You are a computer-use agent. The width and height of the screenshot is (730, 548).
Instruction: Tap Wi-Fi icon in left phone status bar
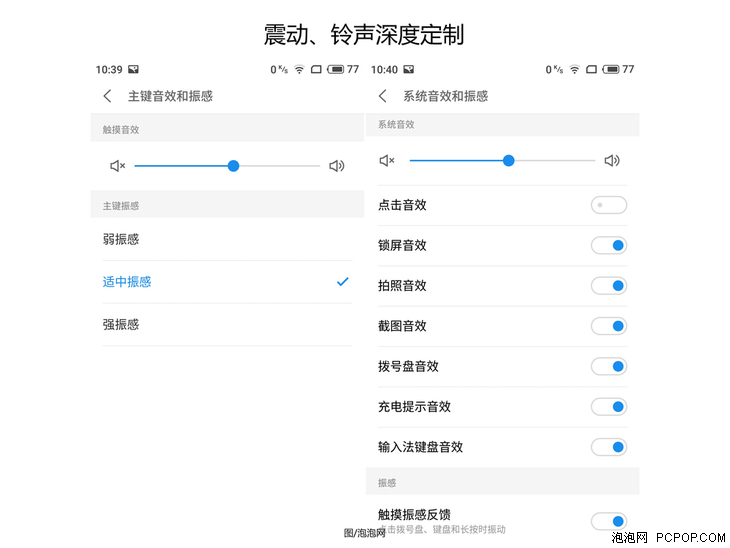[299, 70]
